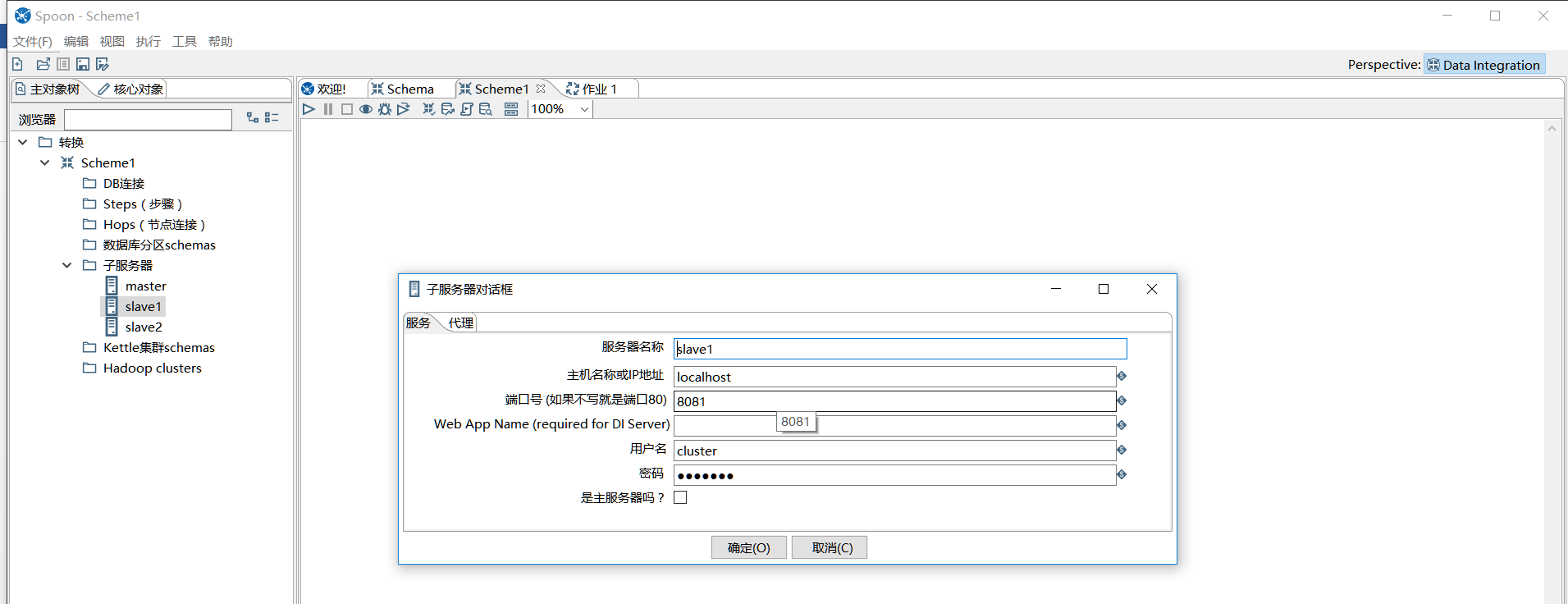The height and width of the screenshot is (604, 1568).
Task: Stop the transformation with the square icon
Action: tap(347, 109)
